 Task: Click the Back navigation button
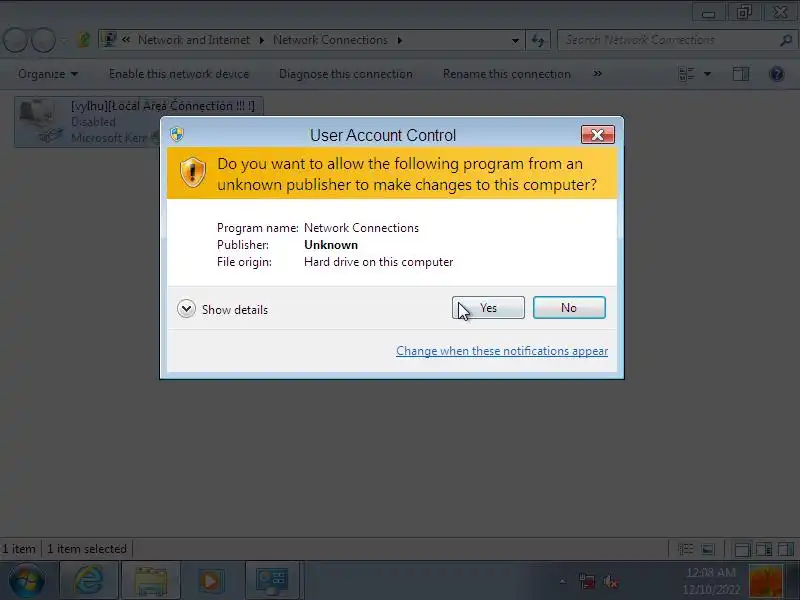[15, 40]
